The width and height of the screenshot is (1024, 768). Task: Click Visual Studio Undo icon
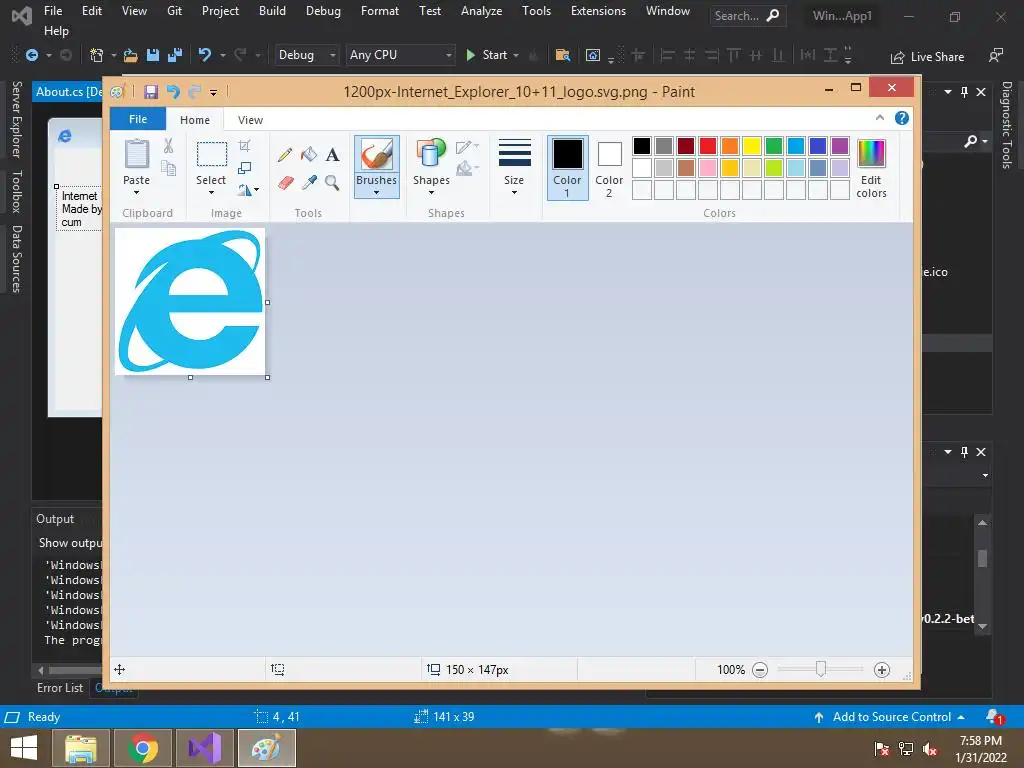[x=205, y=55]
